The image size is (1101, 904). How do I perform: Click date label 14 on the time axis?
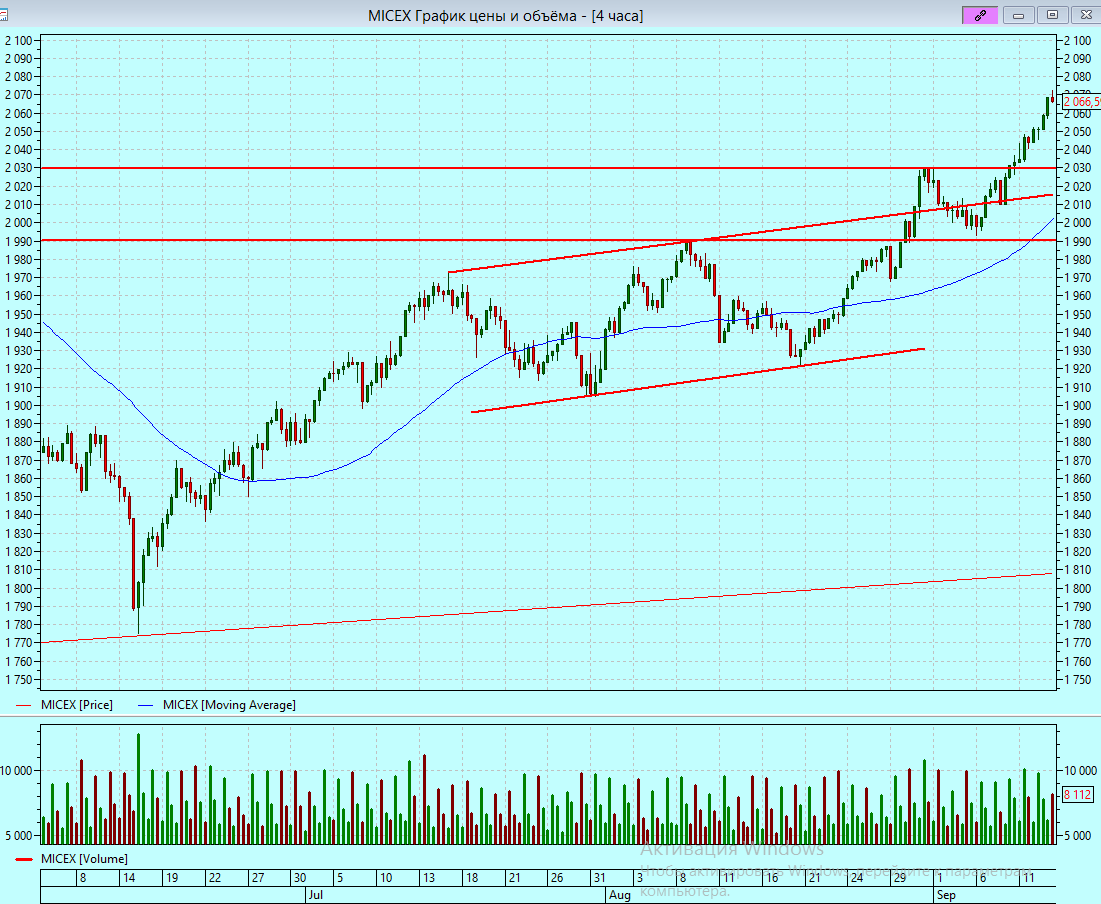pyautogui.click(x=129, y=877)
